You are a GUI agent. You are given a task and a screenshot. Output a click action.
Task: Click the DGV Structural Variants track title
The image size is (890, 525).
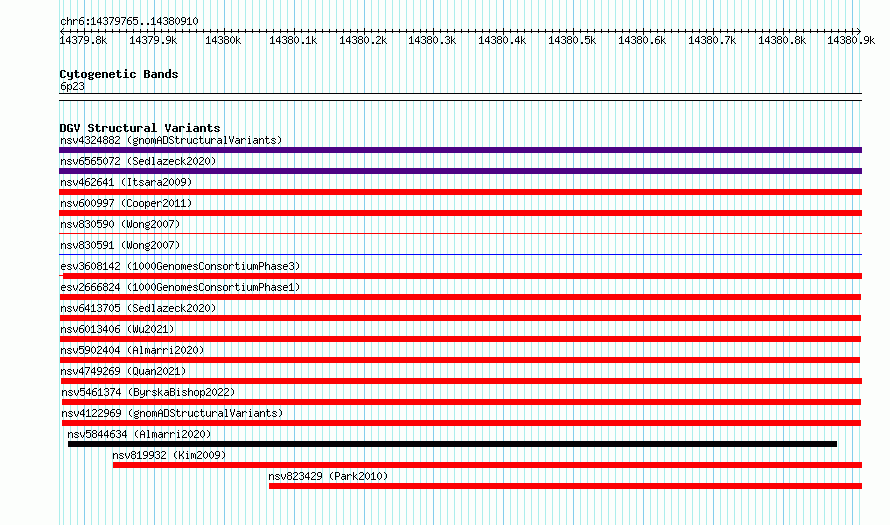point(140,128)
